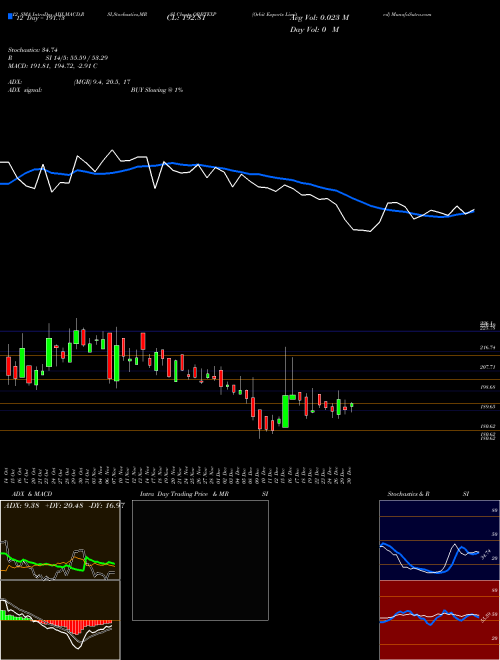Click the 'MACD: 191.81, 194.72, -2.91 C' line
The image size is (500, 660).
[53, 66]
